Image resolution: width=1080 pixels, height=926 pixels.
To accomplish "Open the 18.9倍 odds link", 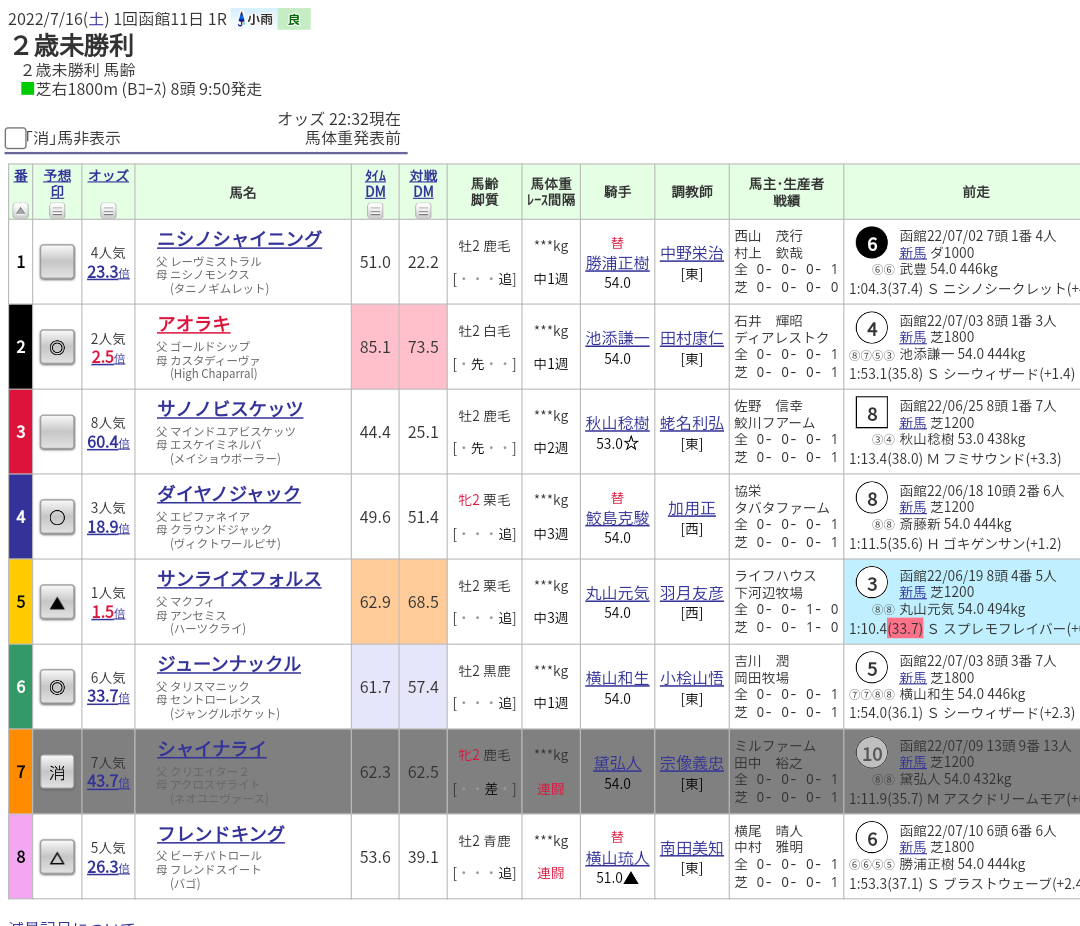I will pyautogui.click(x=108, y=527).
